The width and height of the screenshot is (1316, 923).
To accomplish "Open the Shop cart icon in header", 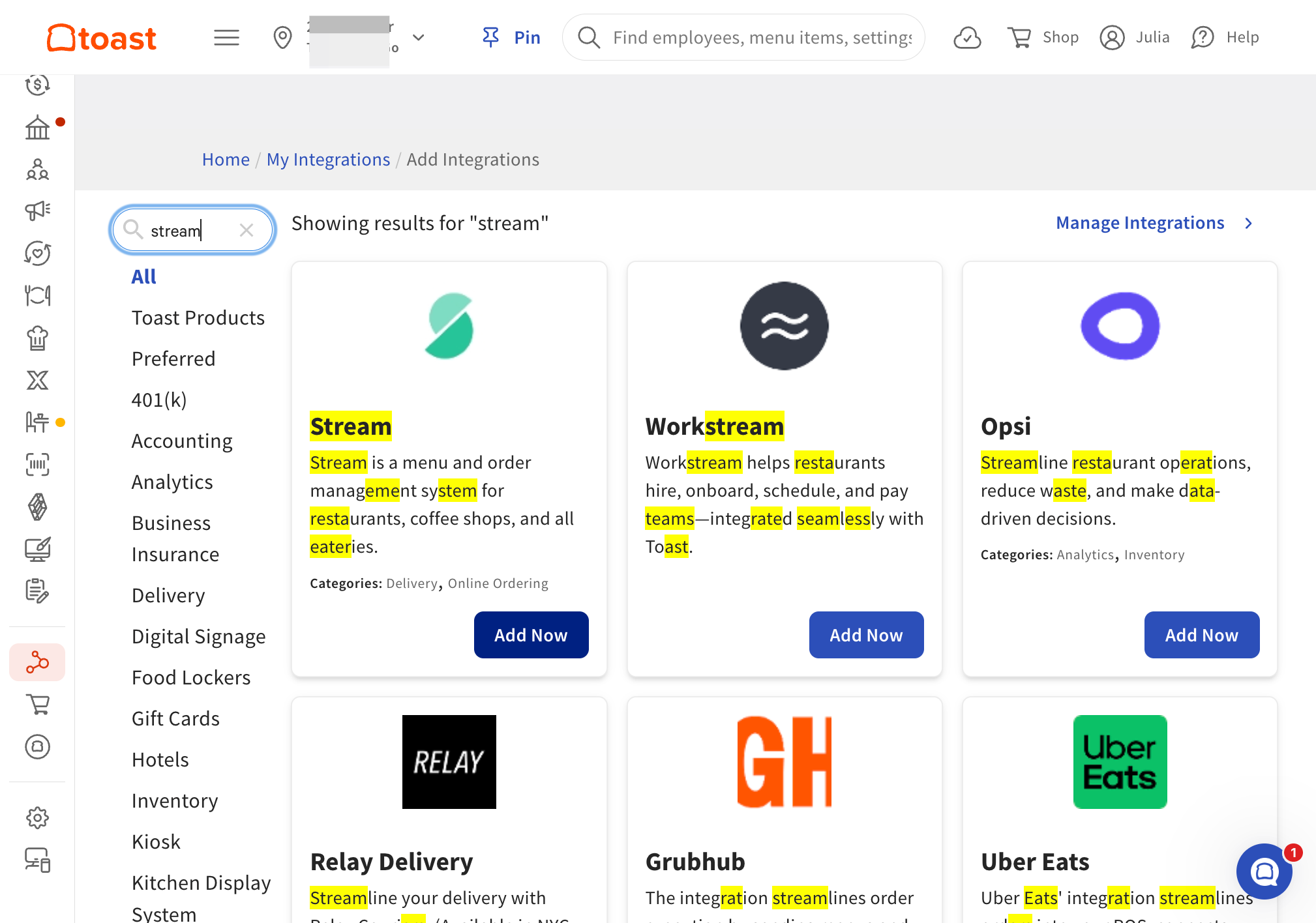I will [1019, 38].
